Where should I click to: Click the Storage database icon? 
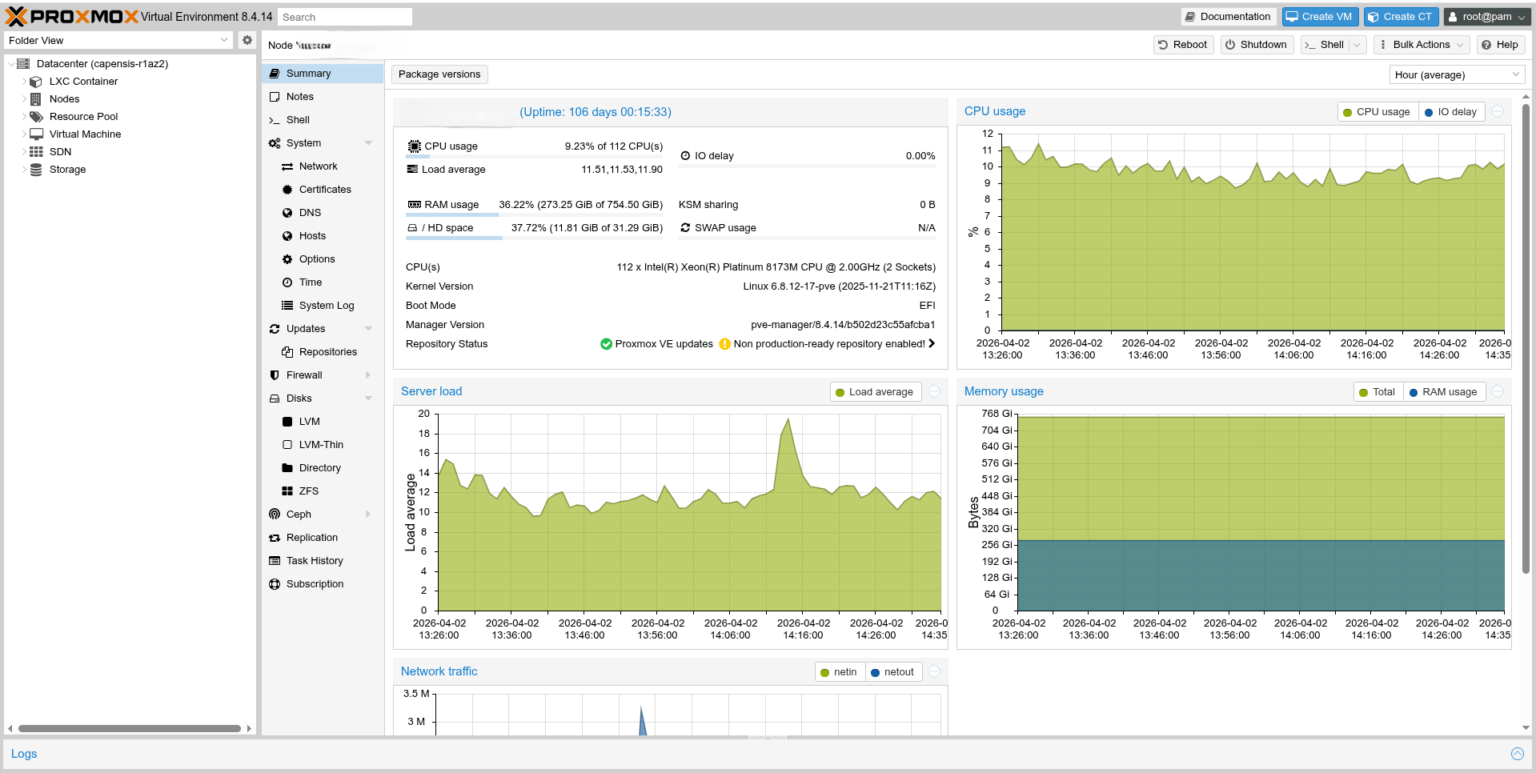pyautogui.click(x=36, y=170)
